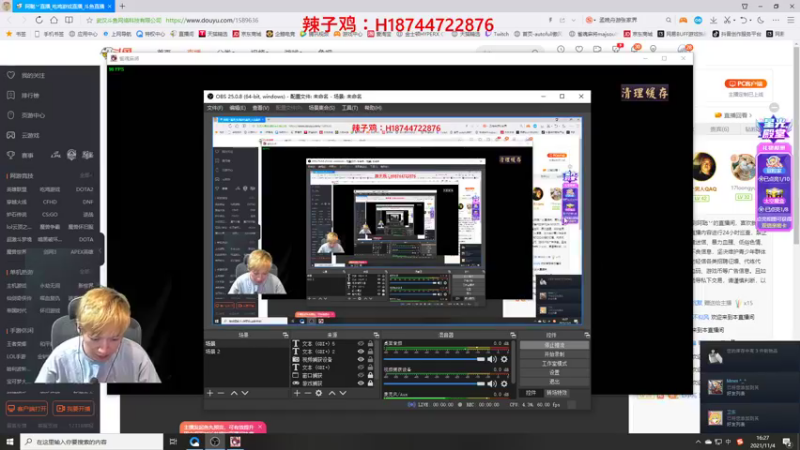Click the 停止推流 button in OBS controls
Viewport: 800px width, 450px height.
554,345
